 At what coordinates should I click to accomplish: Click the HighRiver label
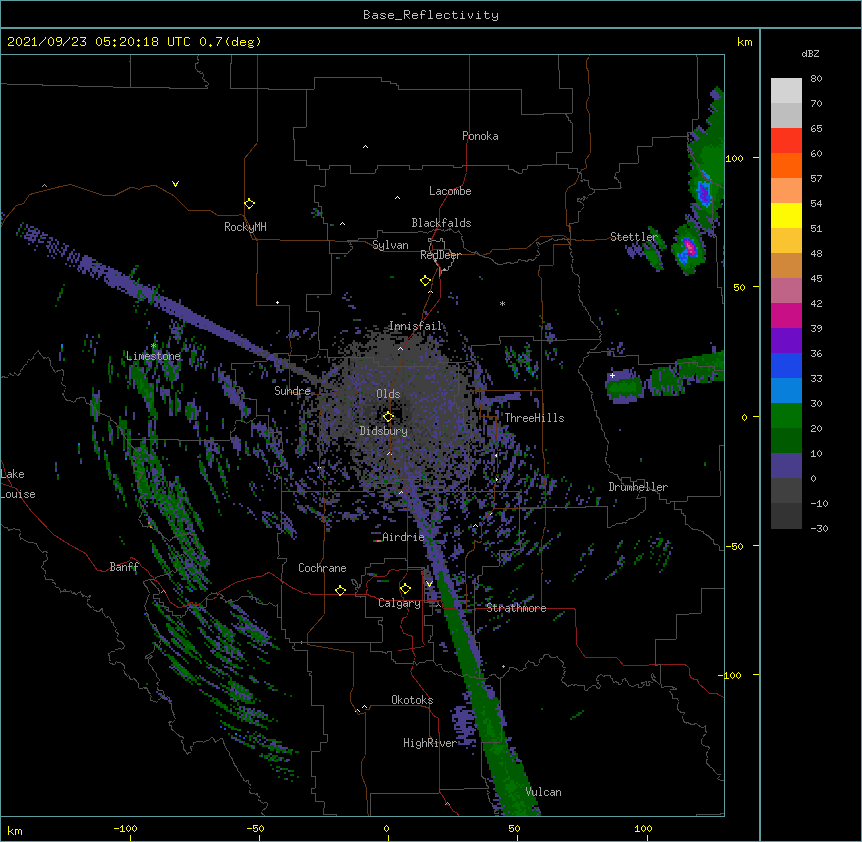(429, 743)
